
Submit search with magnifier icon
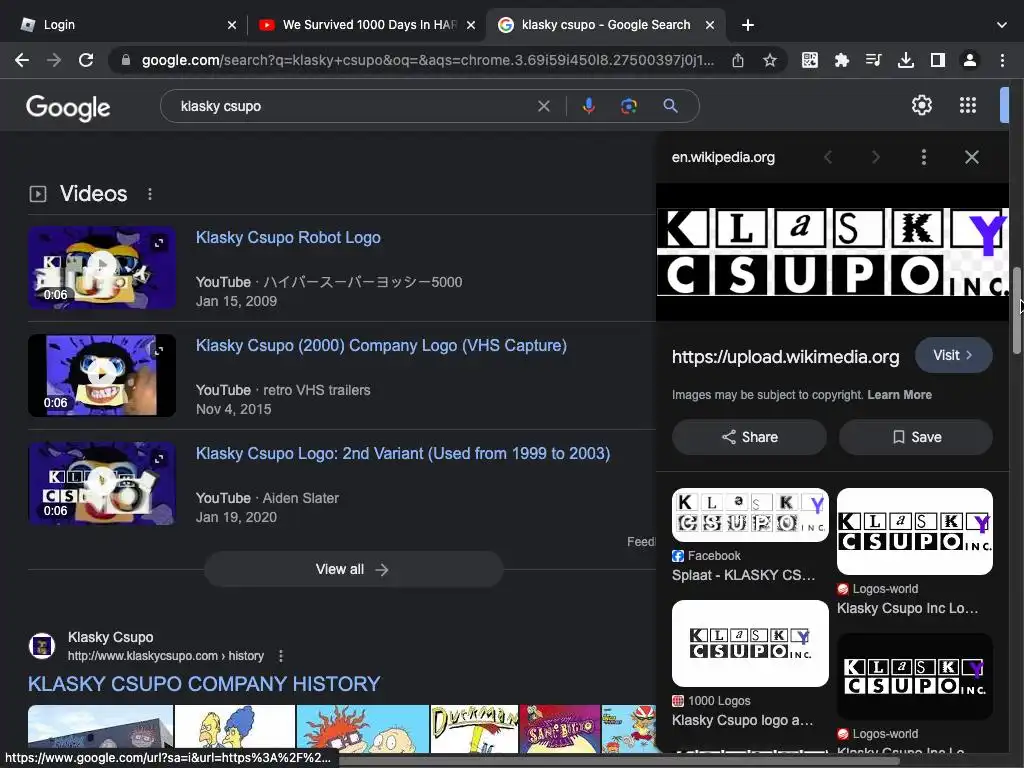[x=670, y=106]
